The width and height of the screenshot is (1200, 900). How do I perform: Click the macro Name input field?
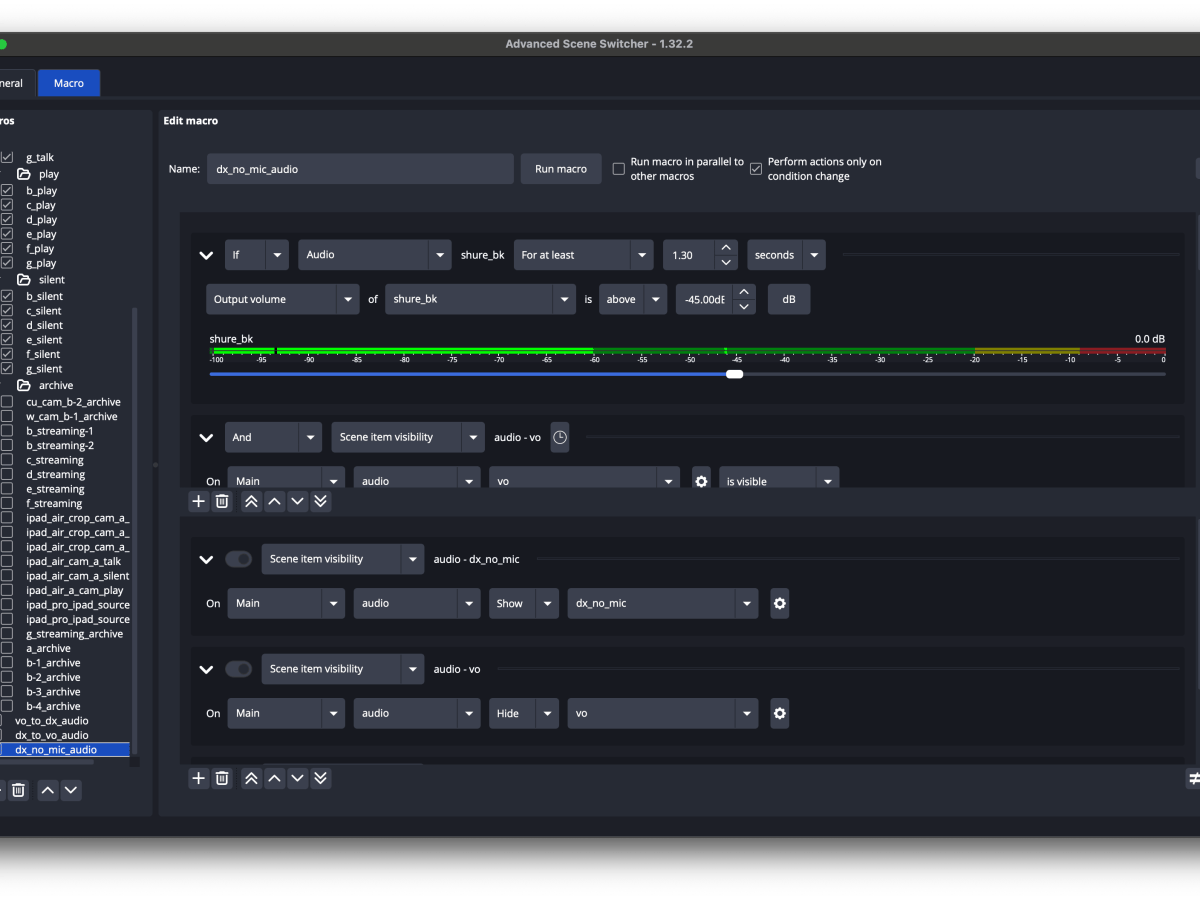tap(360, 169)
